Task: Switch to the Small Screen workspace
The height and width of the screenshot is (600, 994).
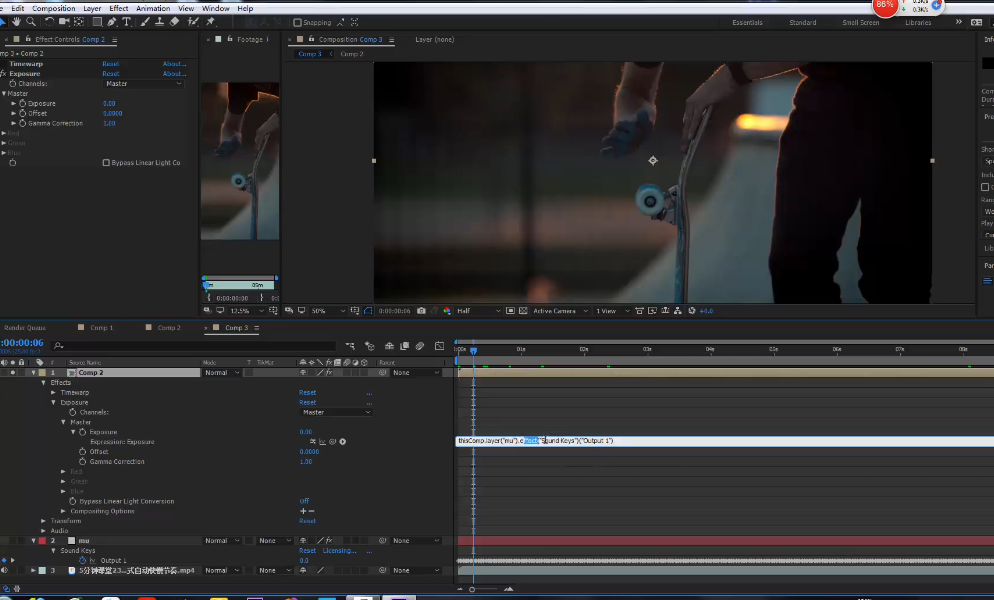Action: point(860,22)
